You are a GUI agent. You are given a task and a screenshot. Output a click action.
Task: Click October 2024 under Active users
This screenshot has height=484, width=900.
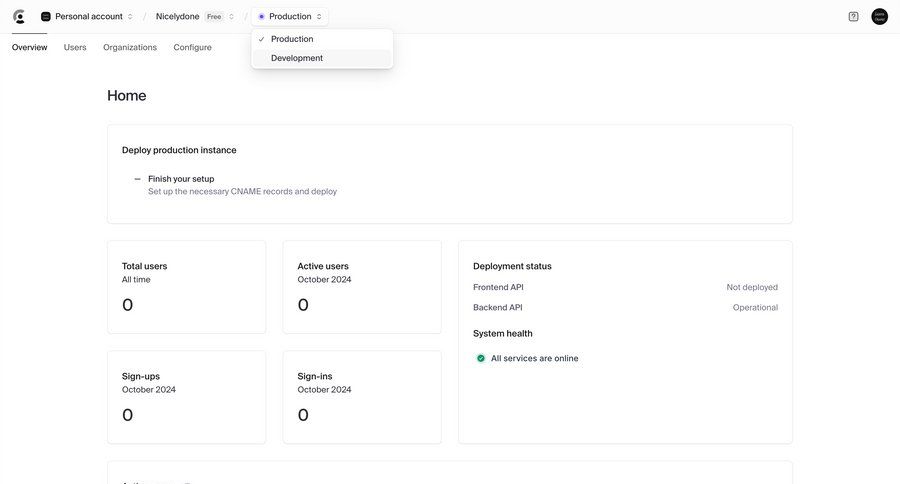pos(324,280)
